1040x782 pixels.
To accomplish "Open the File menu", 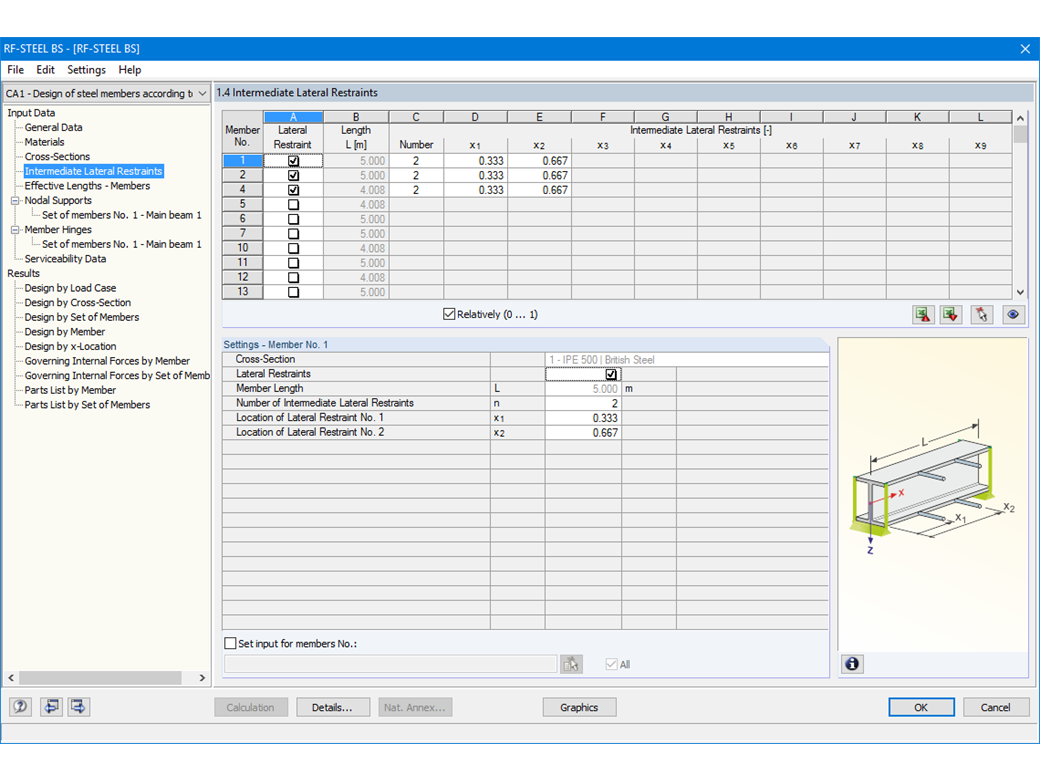I will (x=15, y=70).
